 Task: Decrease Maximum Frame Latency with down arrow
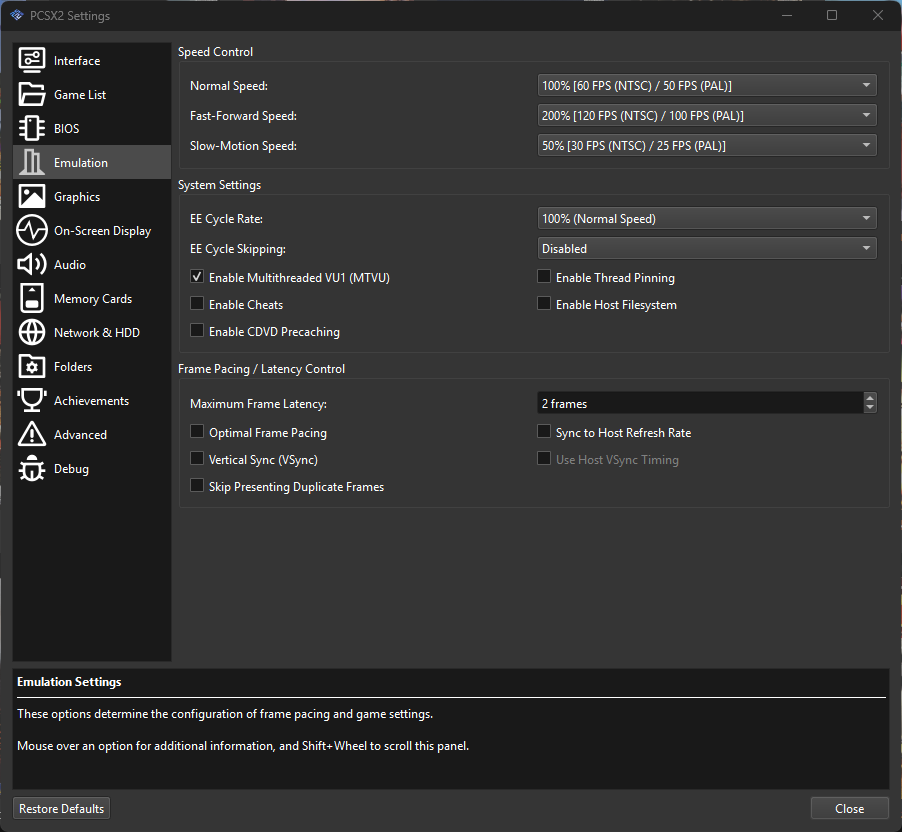(870, 407)
